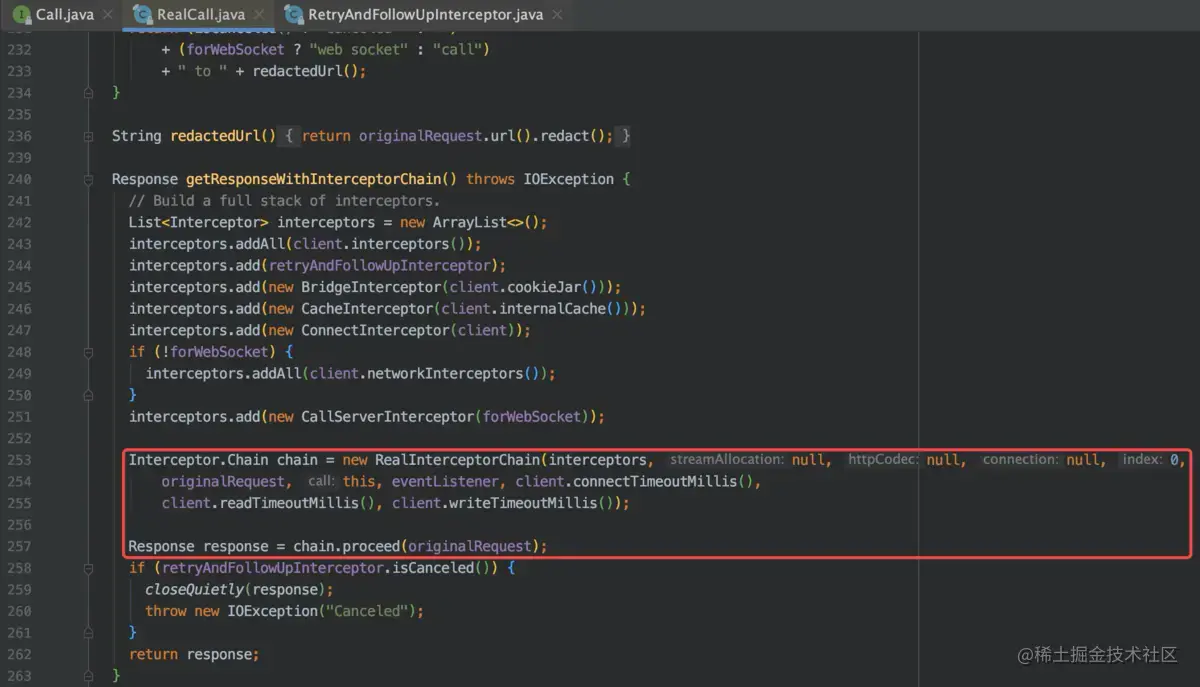Click CallServerInterceptor on line 251

388,417
